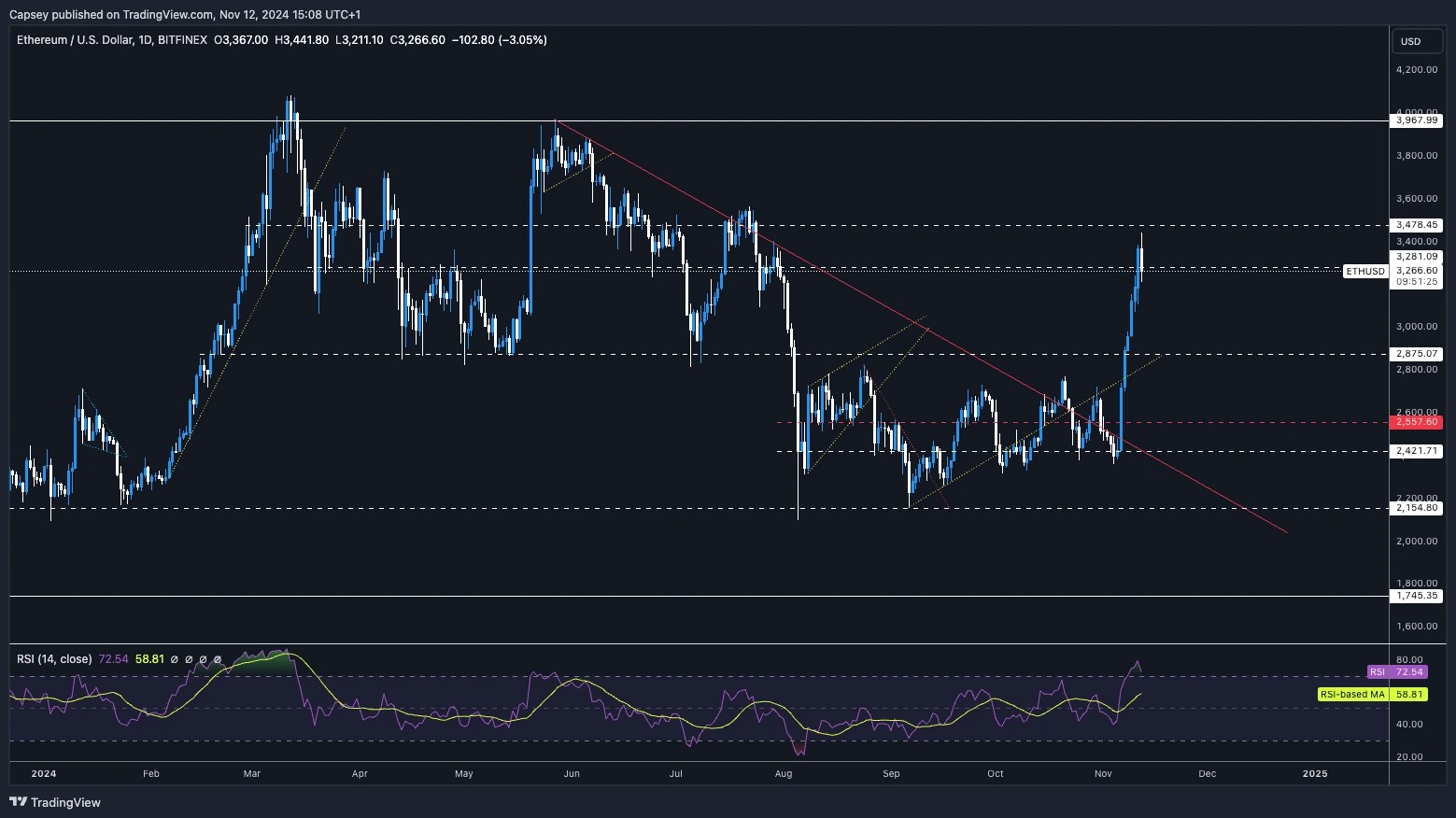Click the 3,967.99 resistance level label
The height and width of the screenshot is (818, 1456).
1416,120
